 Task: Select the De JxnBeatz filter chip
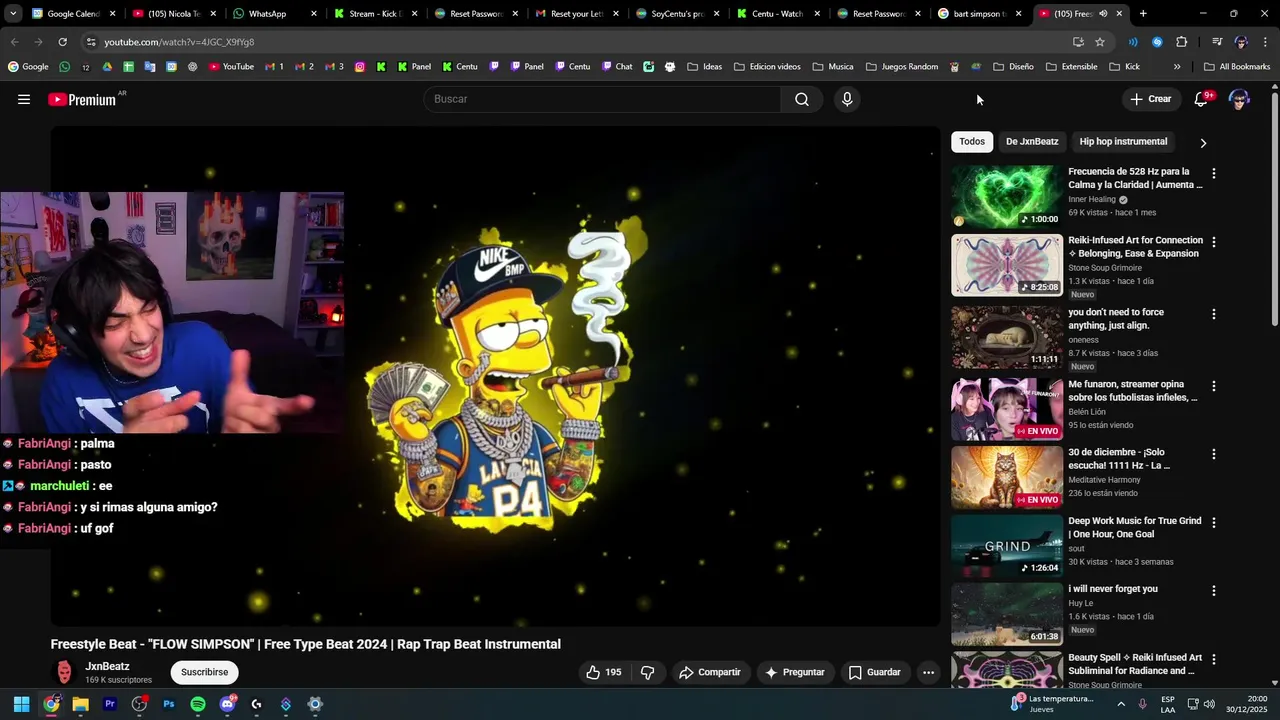tap(1032, 142)
